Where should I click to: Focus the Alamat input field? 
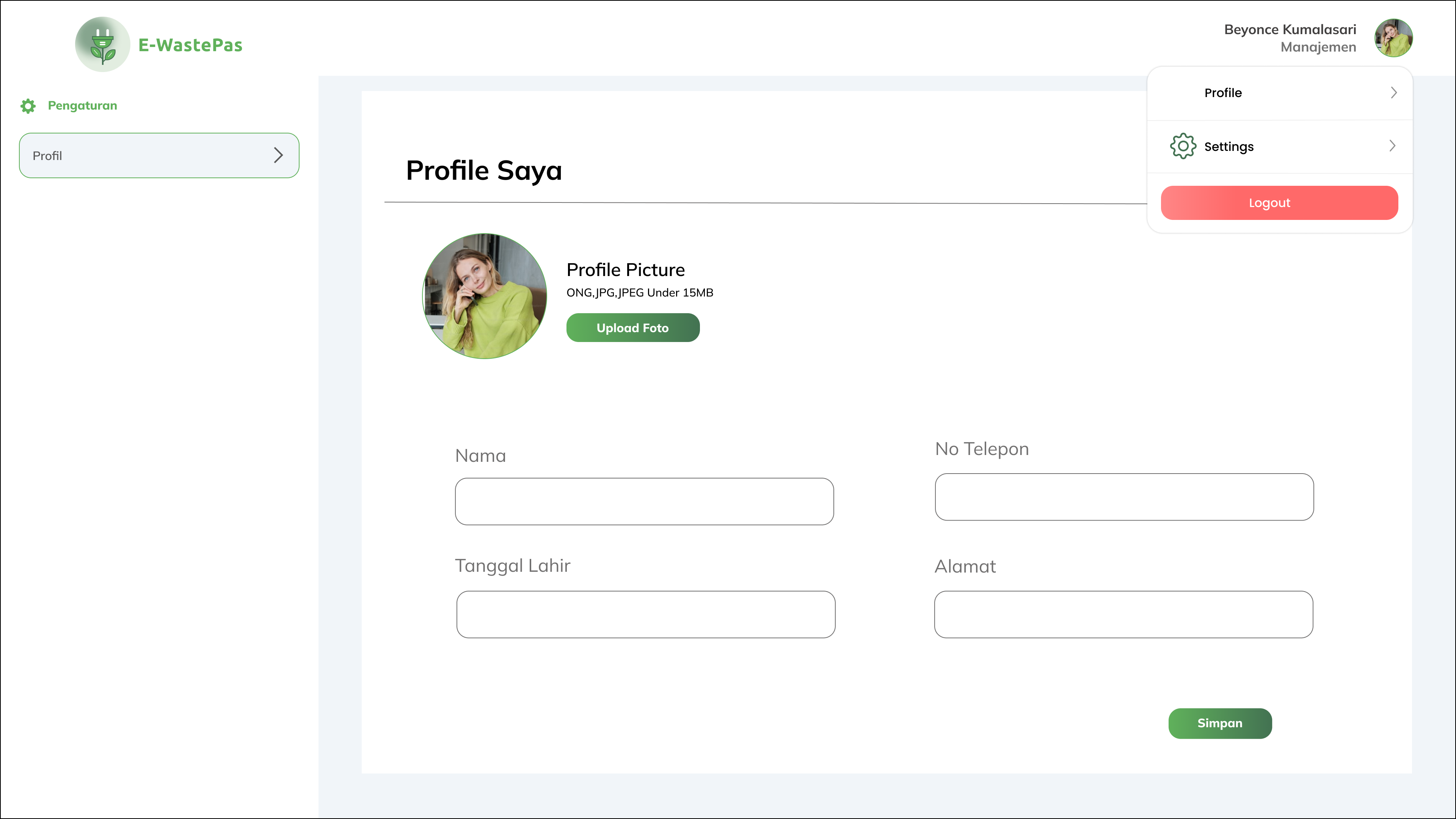pos(1123,614)
